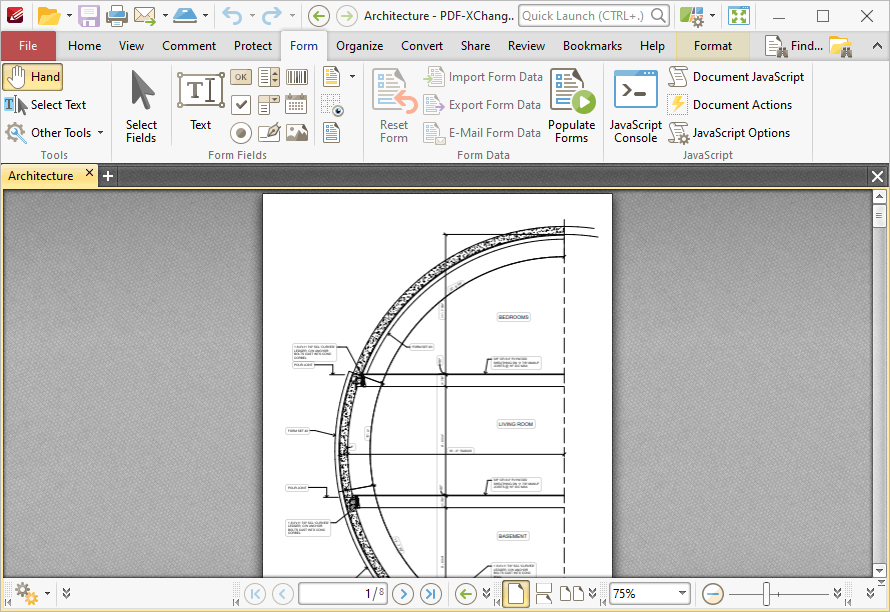Insert a signature form field
Screen dimensions: 890x612
[269, 133]
